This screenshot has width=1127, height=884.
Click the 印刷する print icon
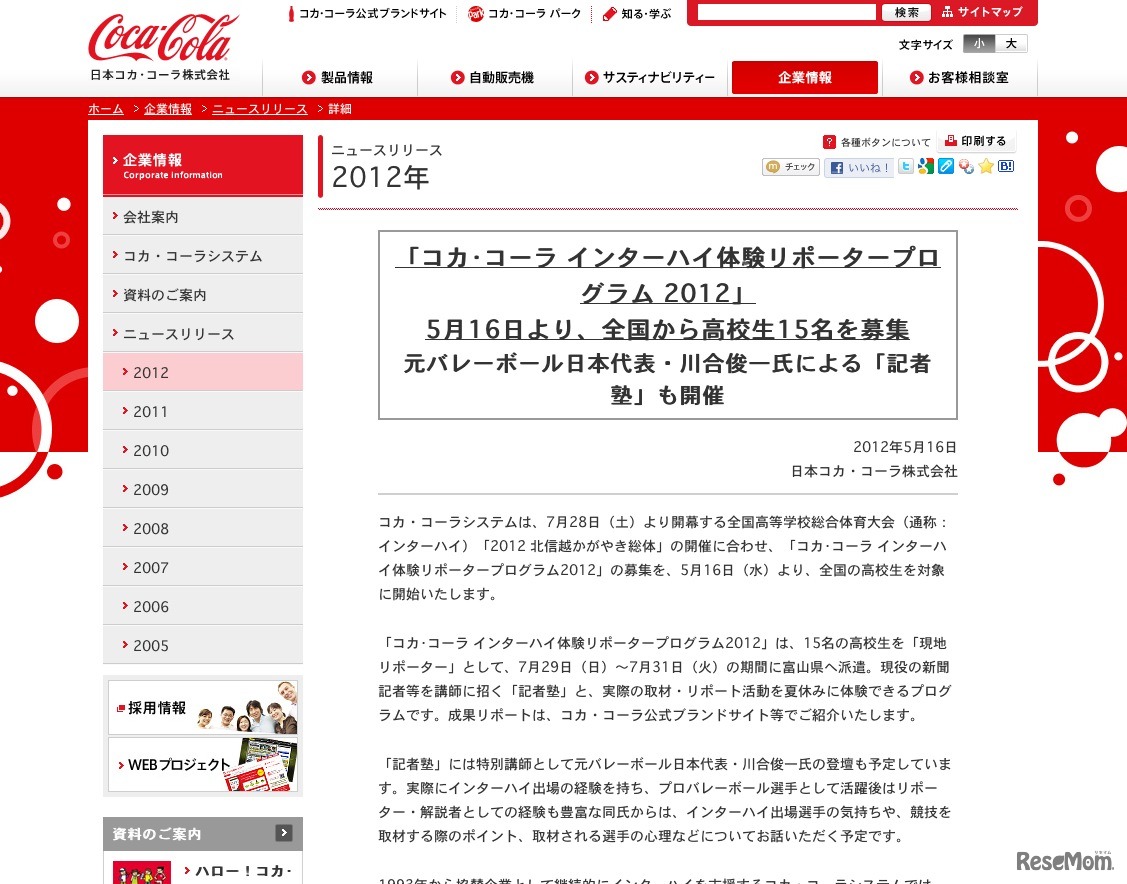tap(975, 140)
